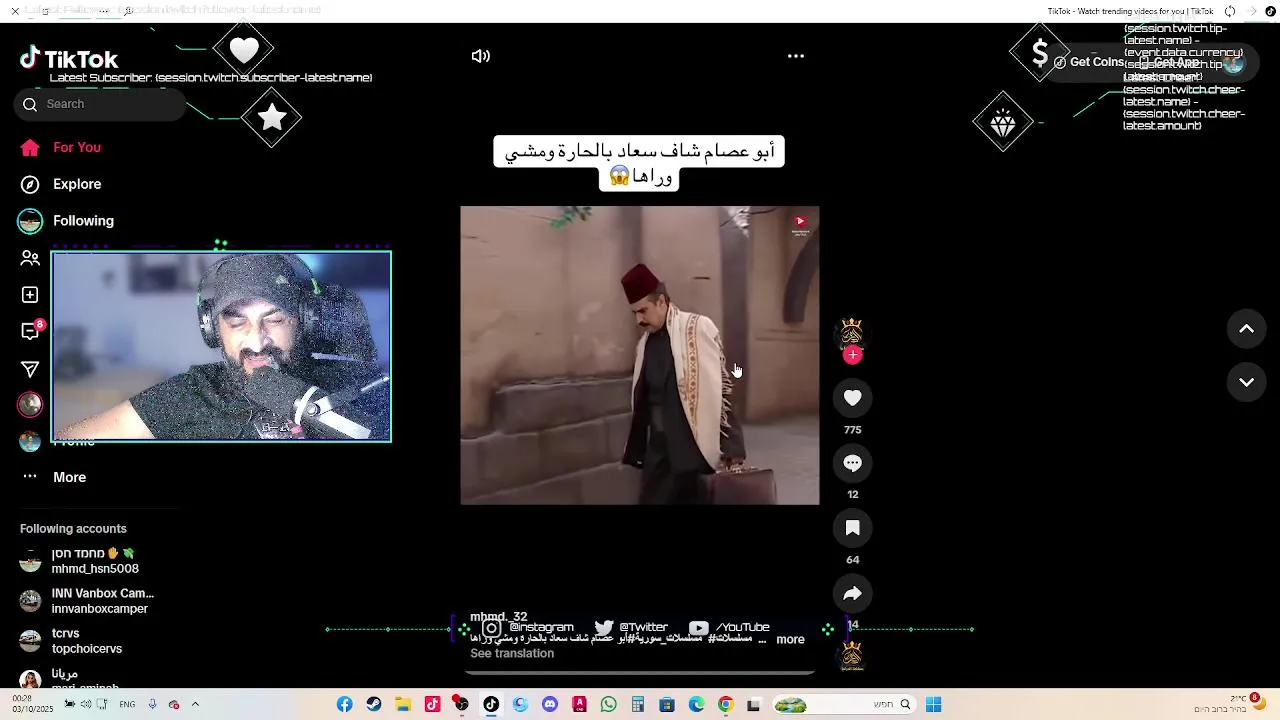Open the creator's avatar beside the video
The image size is (1280, 720).
(x=852, y=331)
